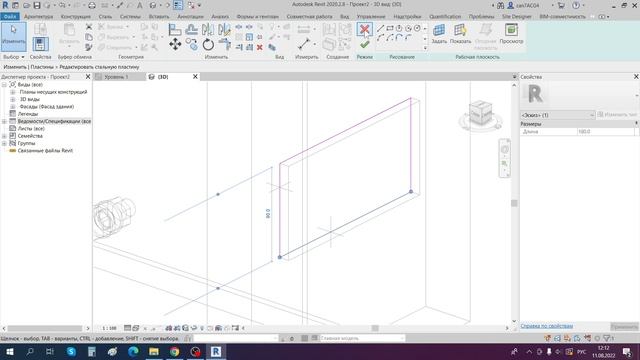Toggle Select Underlay Elements in the status bar

coord(557,338)
